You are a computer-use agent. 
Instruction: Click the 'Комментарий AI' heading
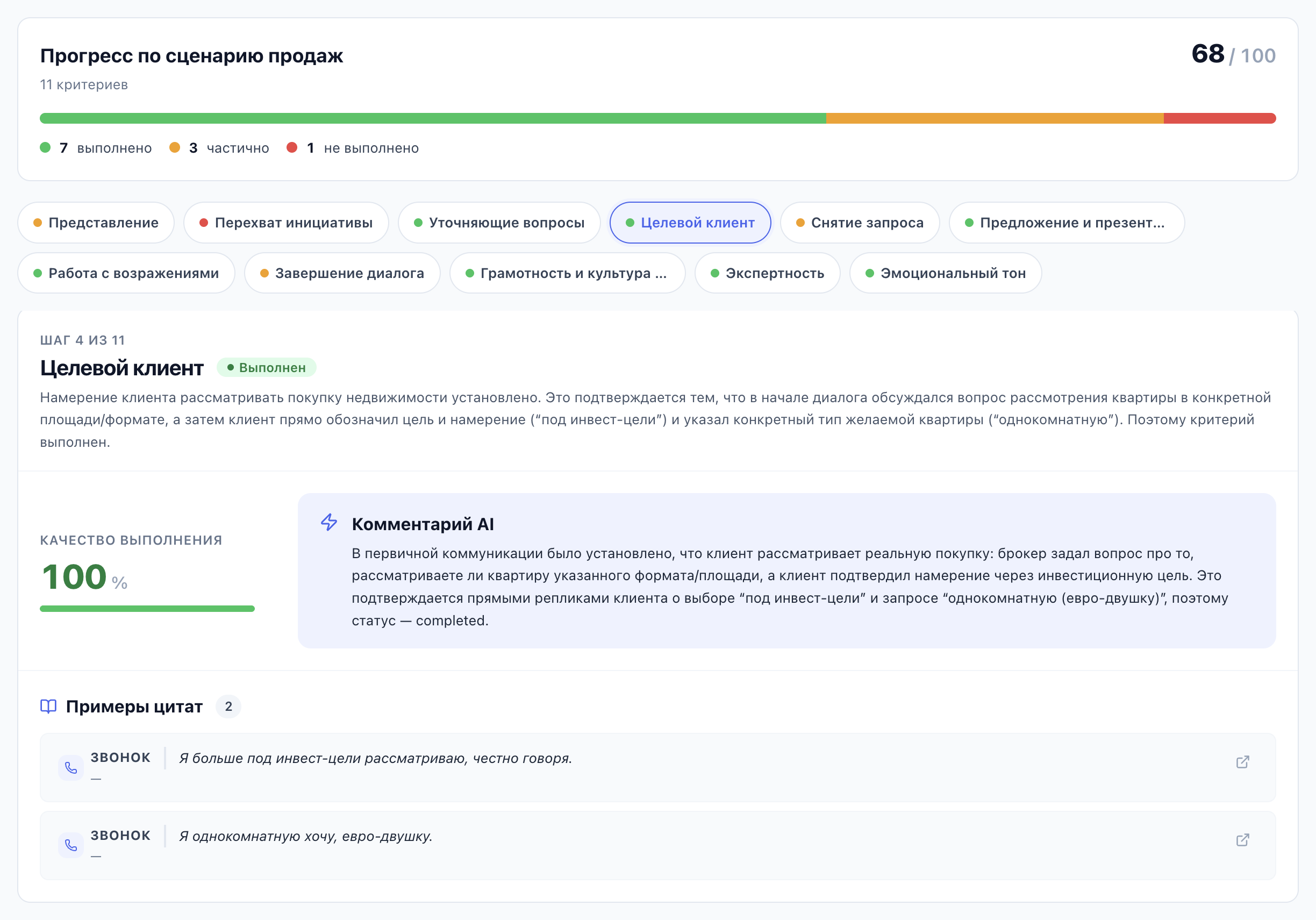tap(423, 524)
